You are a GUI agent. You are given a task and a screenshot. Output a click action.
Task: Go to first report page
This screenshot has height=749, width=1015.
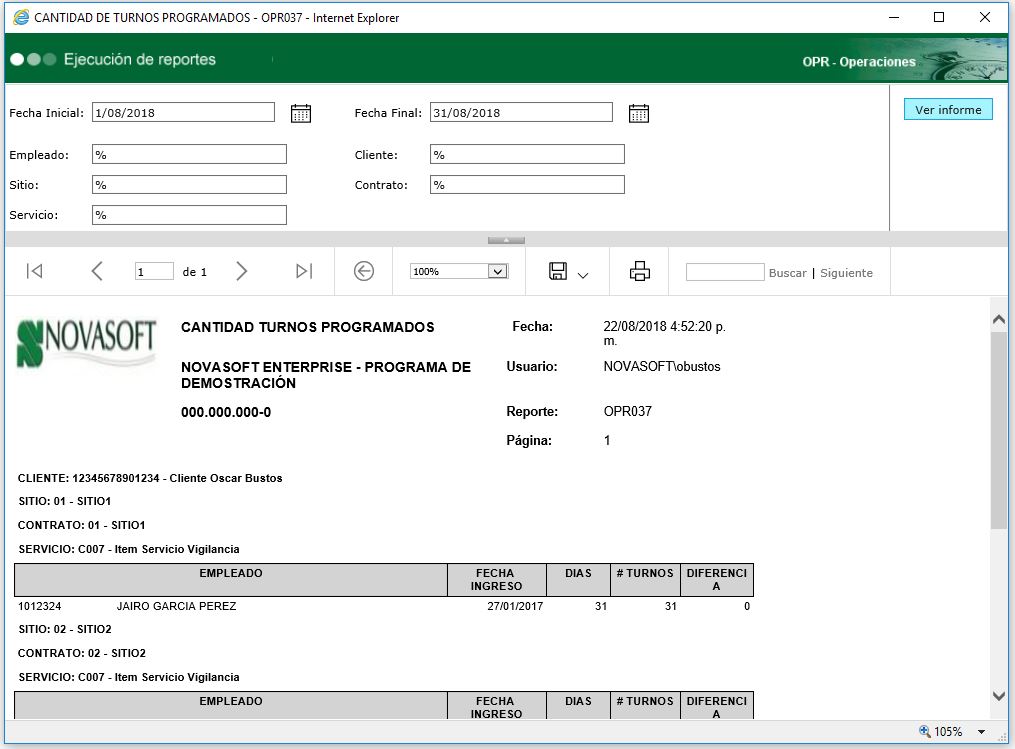(x=35, y=271)
